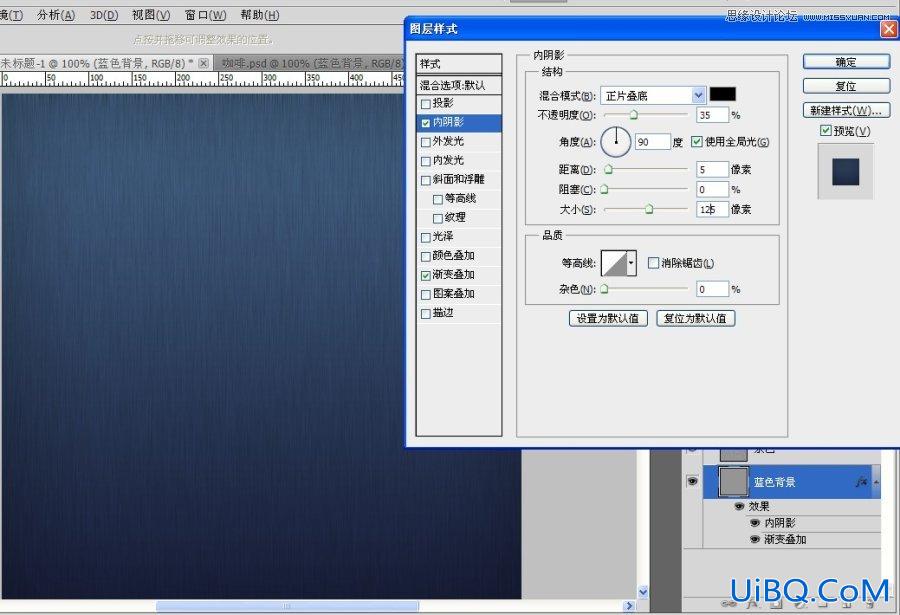The width and height of the screenshot is (900, 615).
Task: Open the 分析(A) menu
Action: (56, 15)
